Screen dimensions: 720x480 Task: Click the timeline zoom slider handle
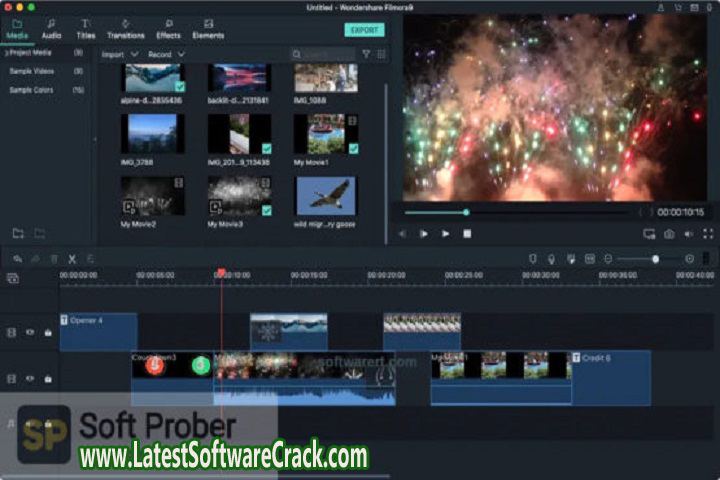(655, 259)
